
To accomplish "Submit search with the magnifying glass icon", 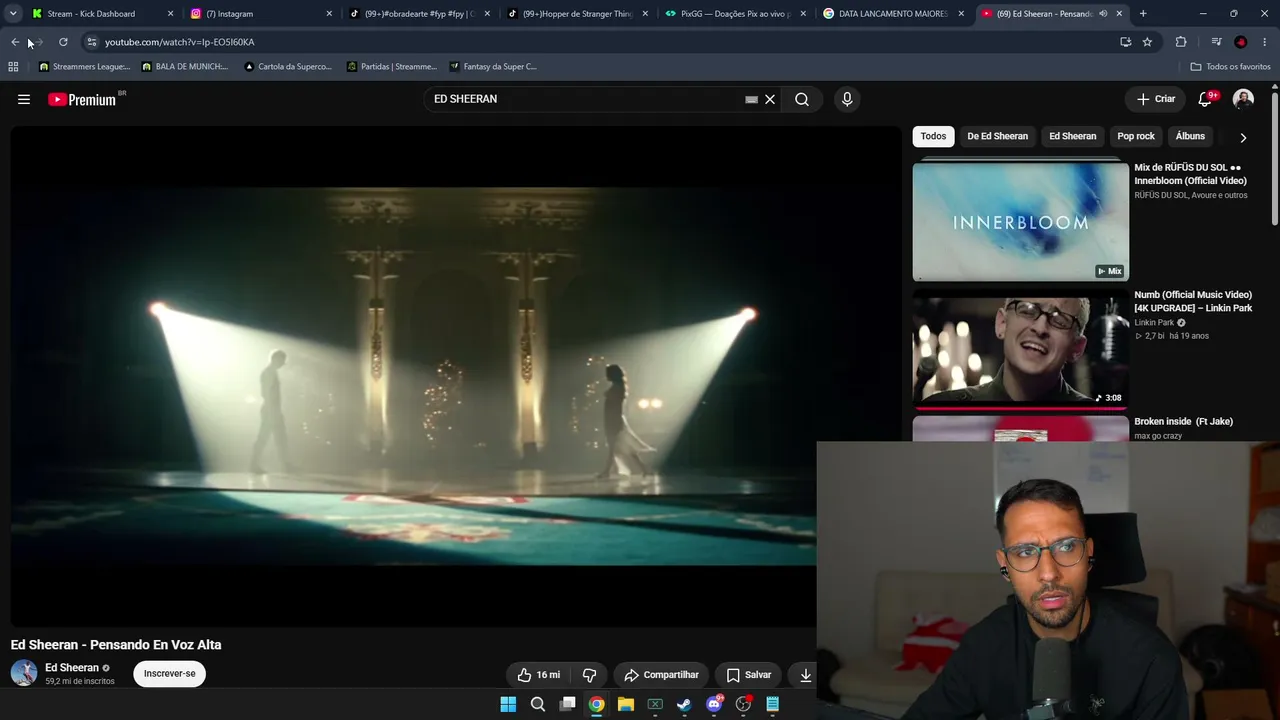I will pyautogui.click(x=802, y=99).
